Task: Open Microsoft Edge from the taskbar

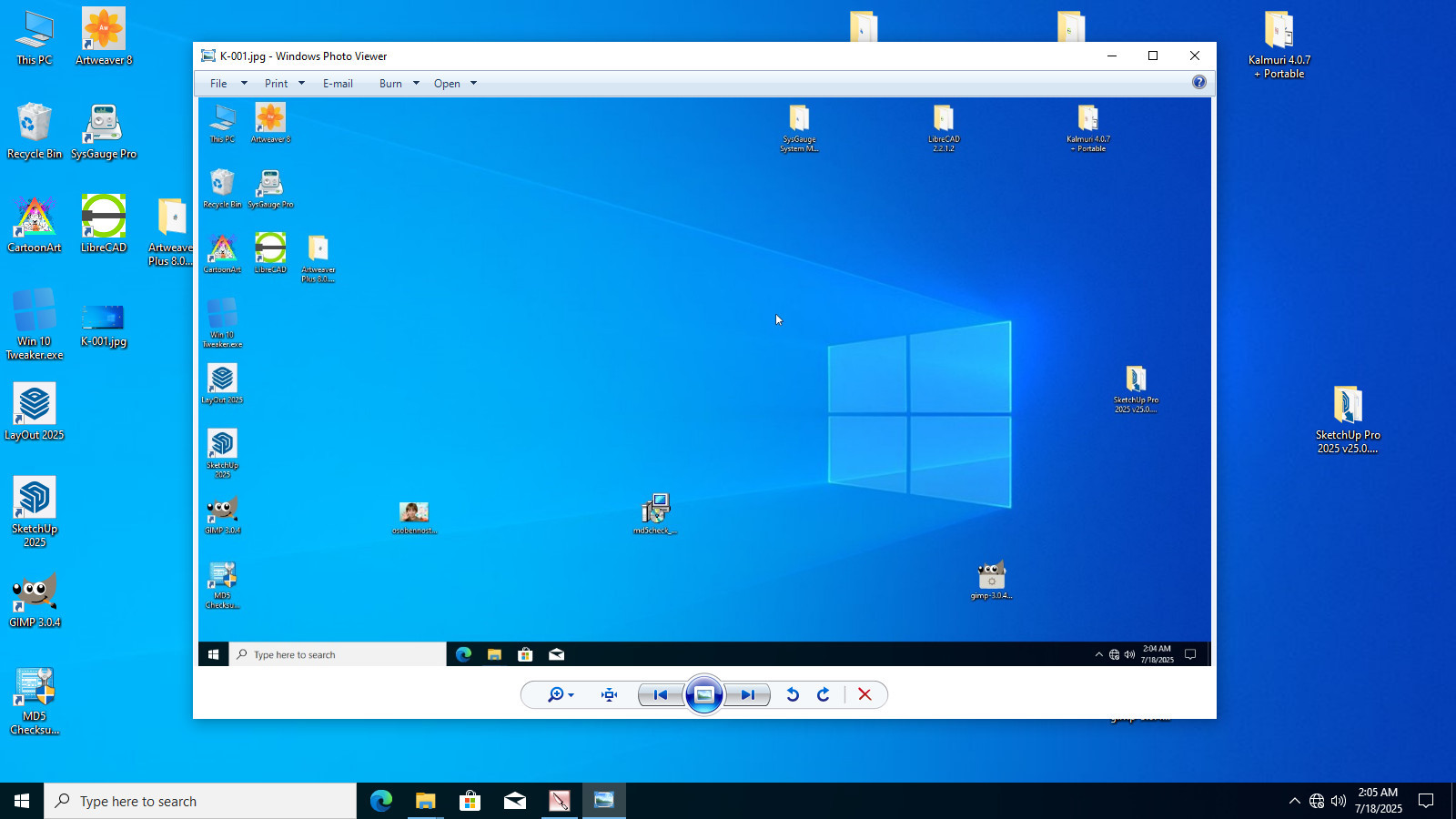Action: 380,801
